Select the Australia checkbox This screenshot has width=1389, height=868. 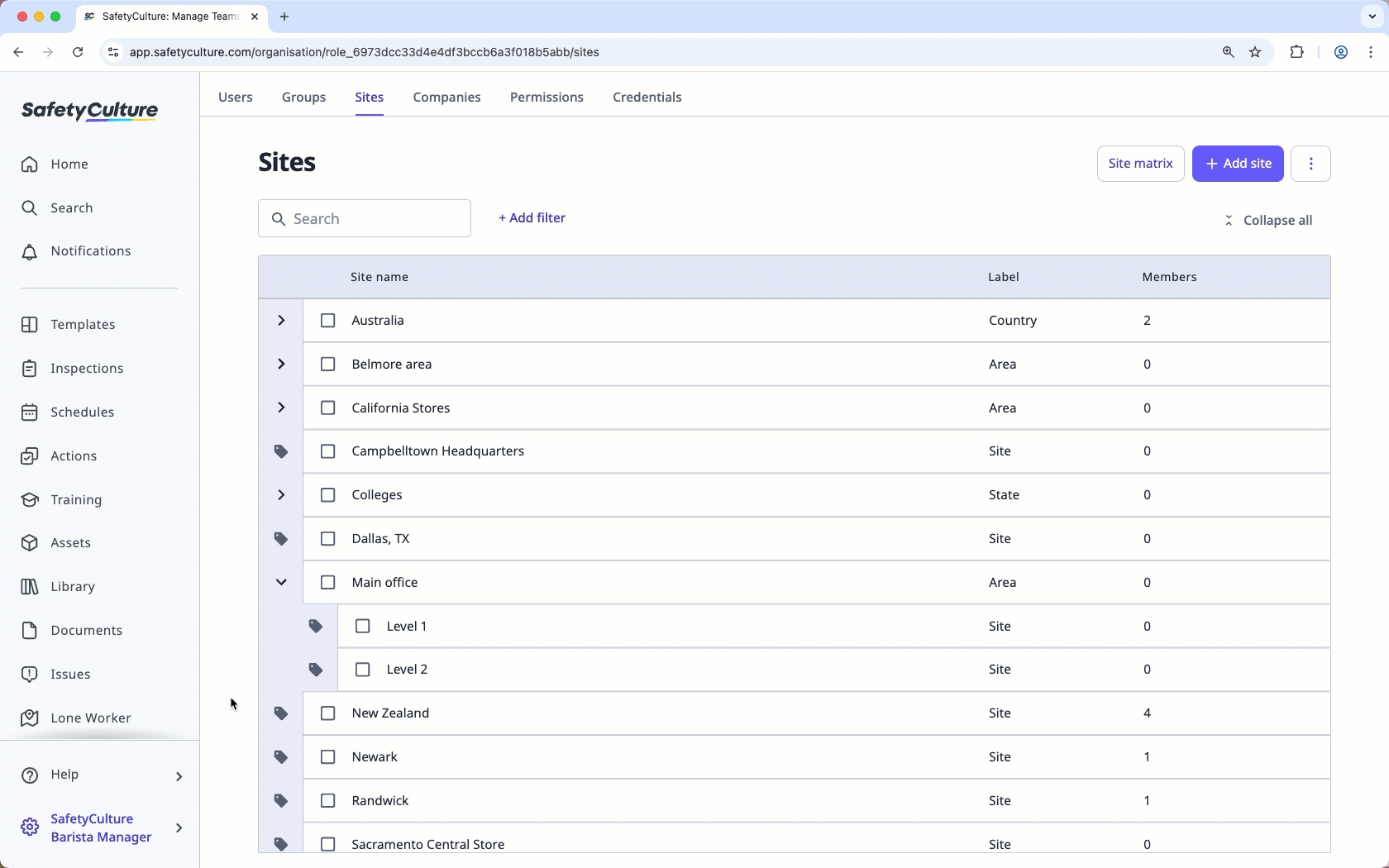coord(328,320)
